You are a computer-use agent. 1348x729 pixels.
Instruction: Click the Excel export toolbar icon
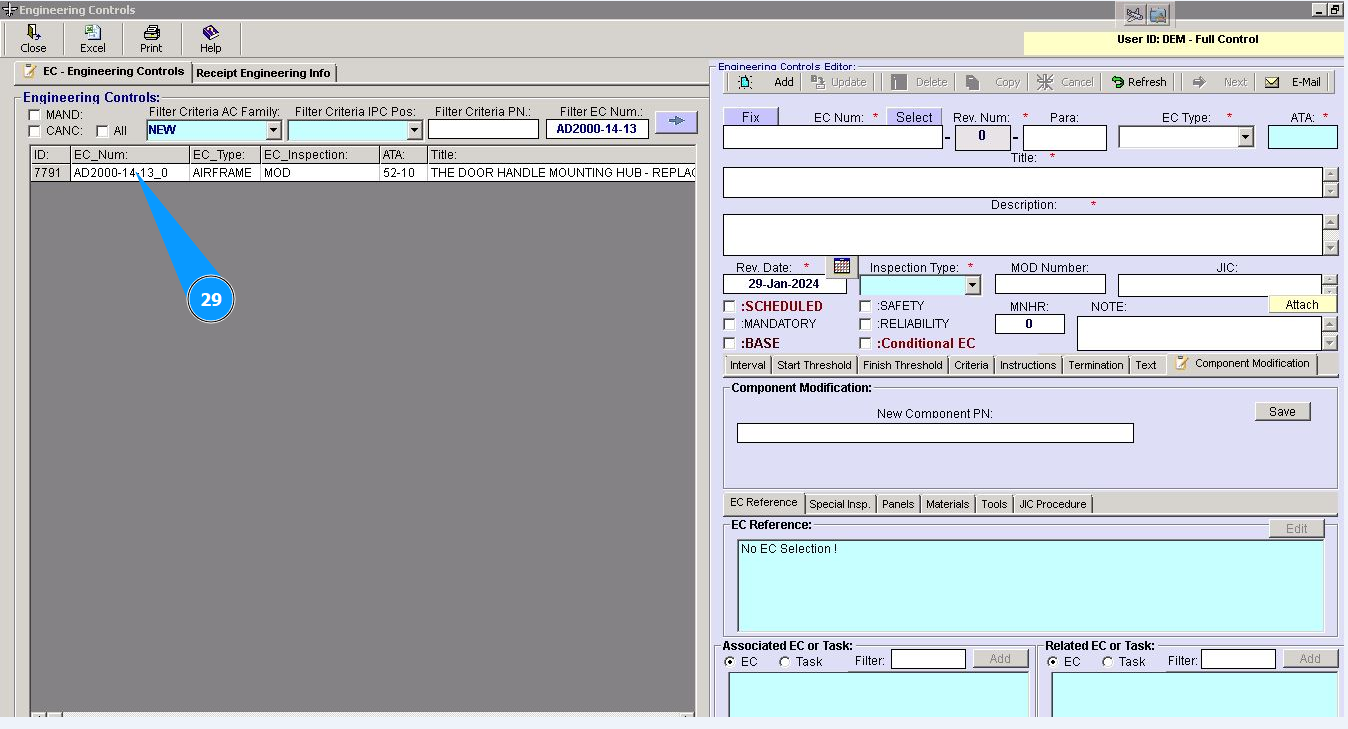tap(92, 33)
